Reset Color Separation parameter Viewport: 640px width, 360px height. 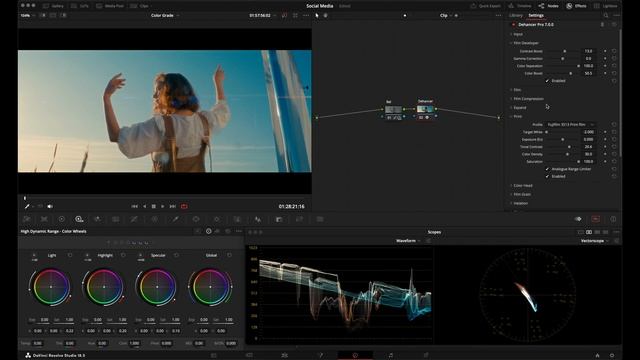[614, 66]
